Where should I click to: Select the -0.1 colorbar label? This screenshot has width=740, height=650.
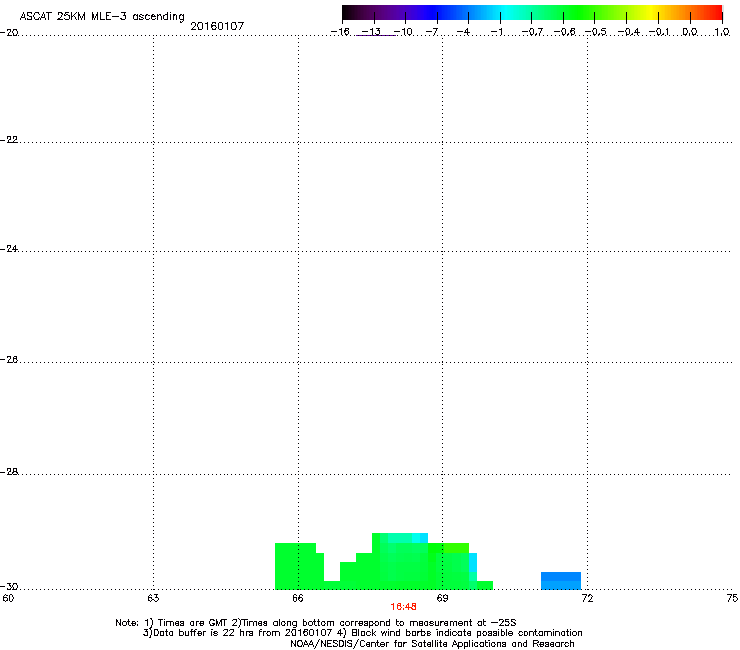click(659, 32)
